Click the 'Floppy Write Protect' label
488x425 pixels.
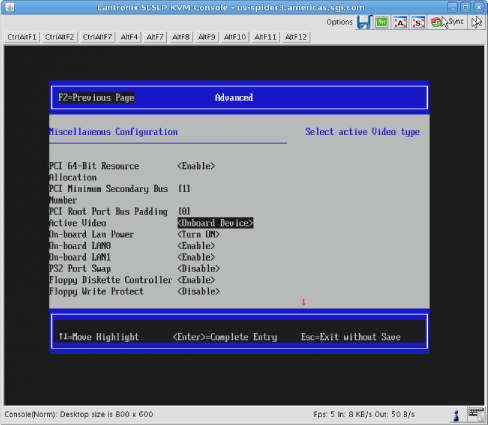pyautogui.click(x=96, y=291)
